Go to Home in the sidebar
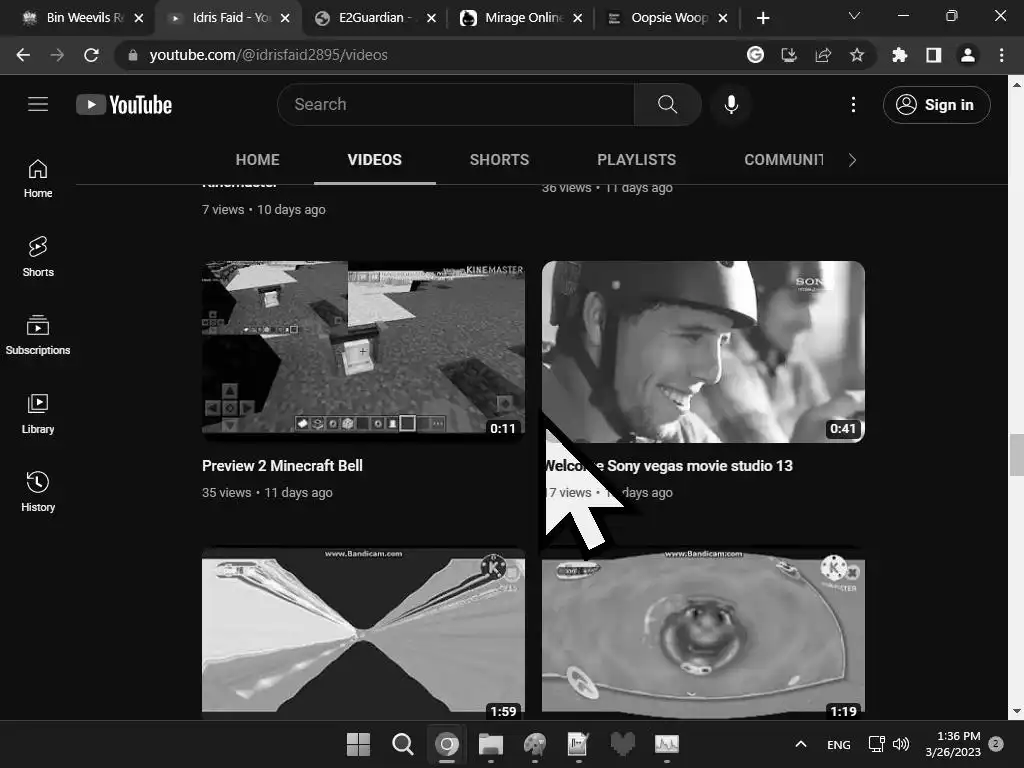1024x768 pixels. [38, 178]
